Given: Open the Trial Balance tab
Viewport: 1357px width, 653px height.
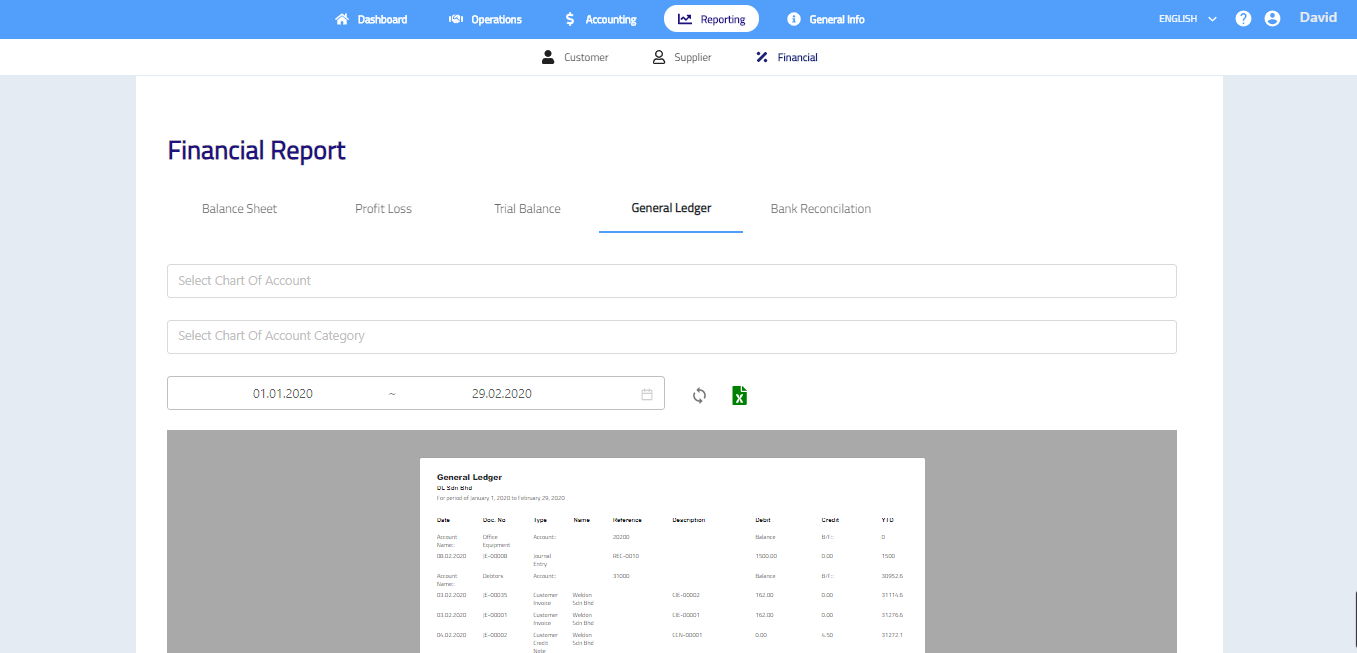Looking at the screenshot, I should (x=527, y=209).
